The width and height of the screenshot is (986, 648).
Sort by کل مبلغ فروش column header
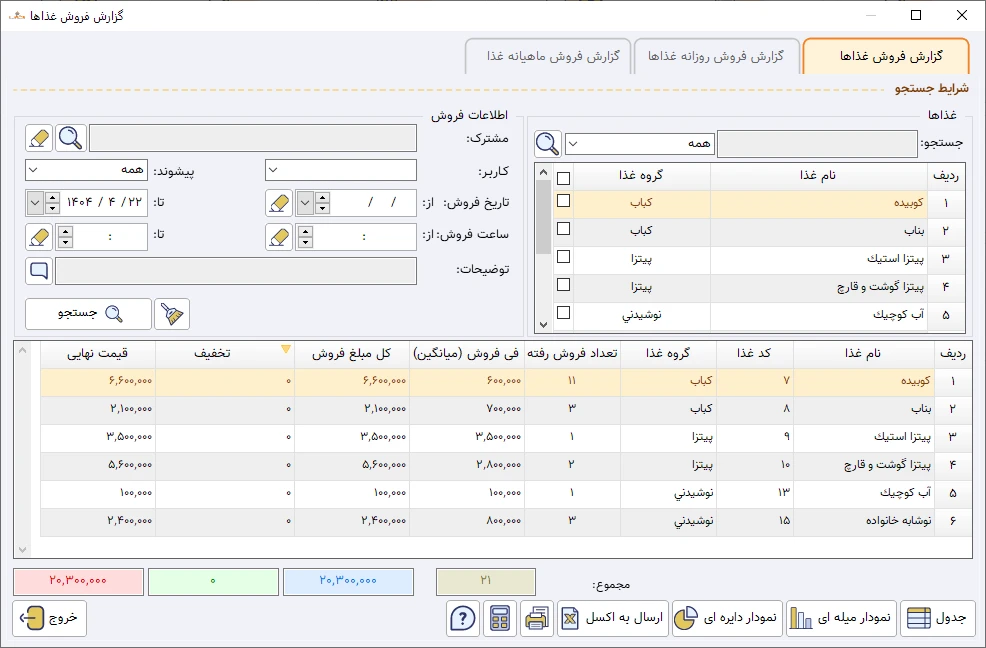click(352, 354)
